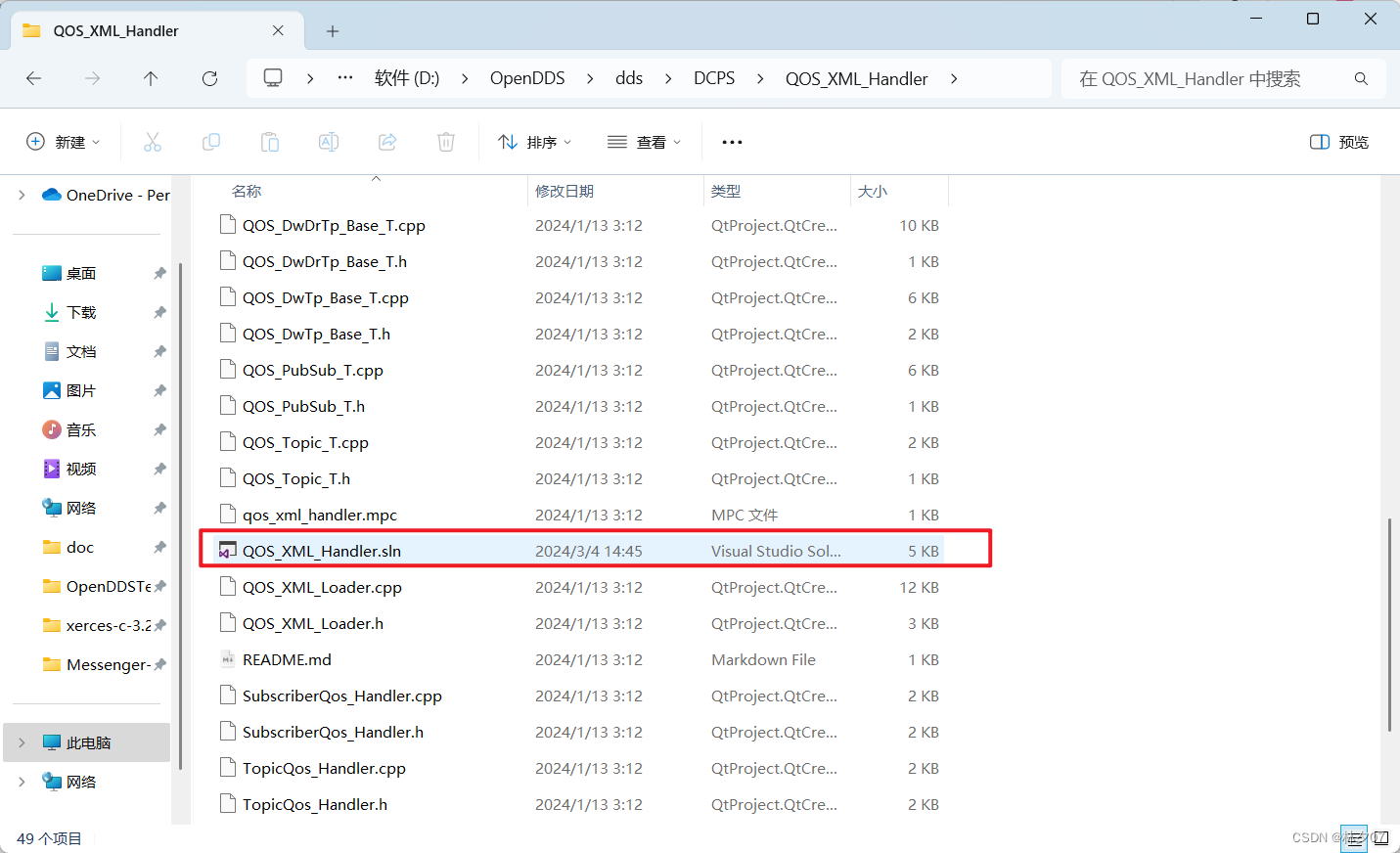The width and height of the screenshot is (1400, 853).
Task: Select README.md file name
Action: [287, 659]
